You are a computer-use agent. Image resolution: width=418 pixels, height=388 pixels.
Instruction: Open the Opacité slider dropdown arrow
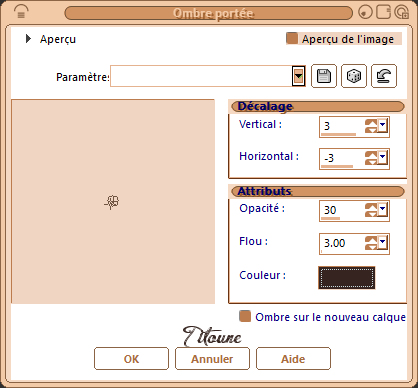point(383,209)
